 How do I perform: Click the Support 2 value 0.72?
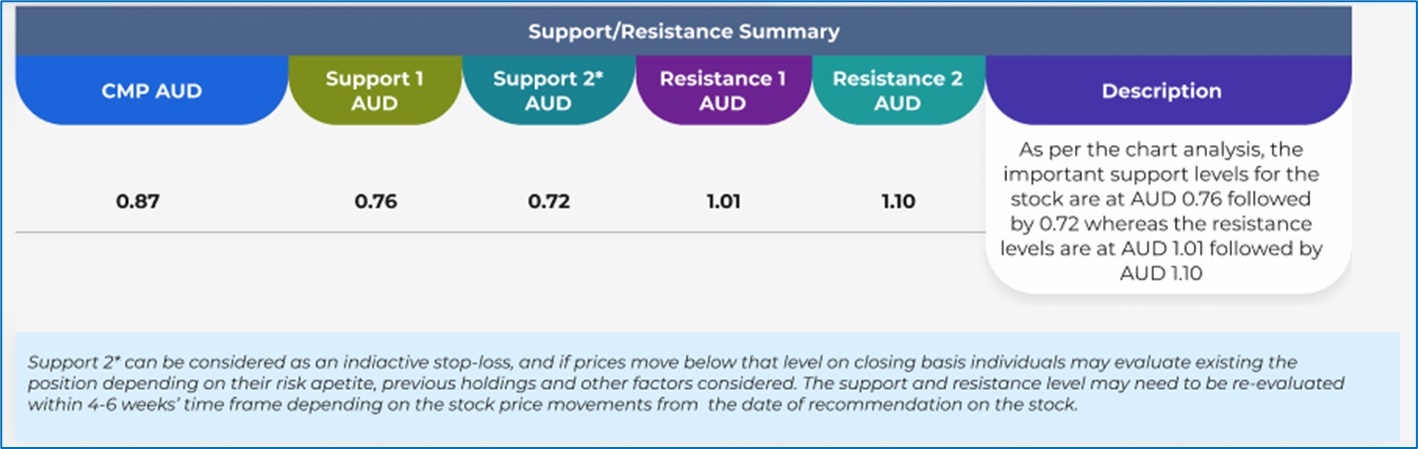click(548, 202)
